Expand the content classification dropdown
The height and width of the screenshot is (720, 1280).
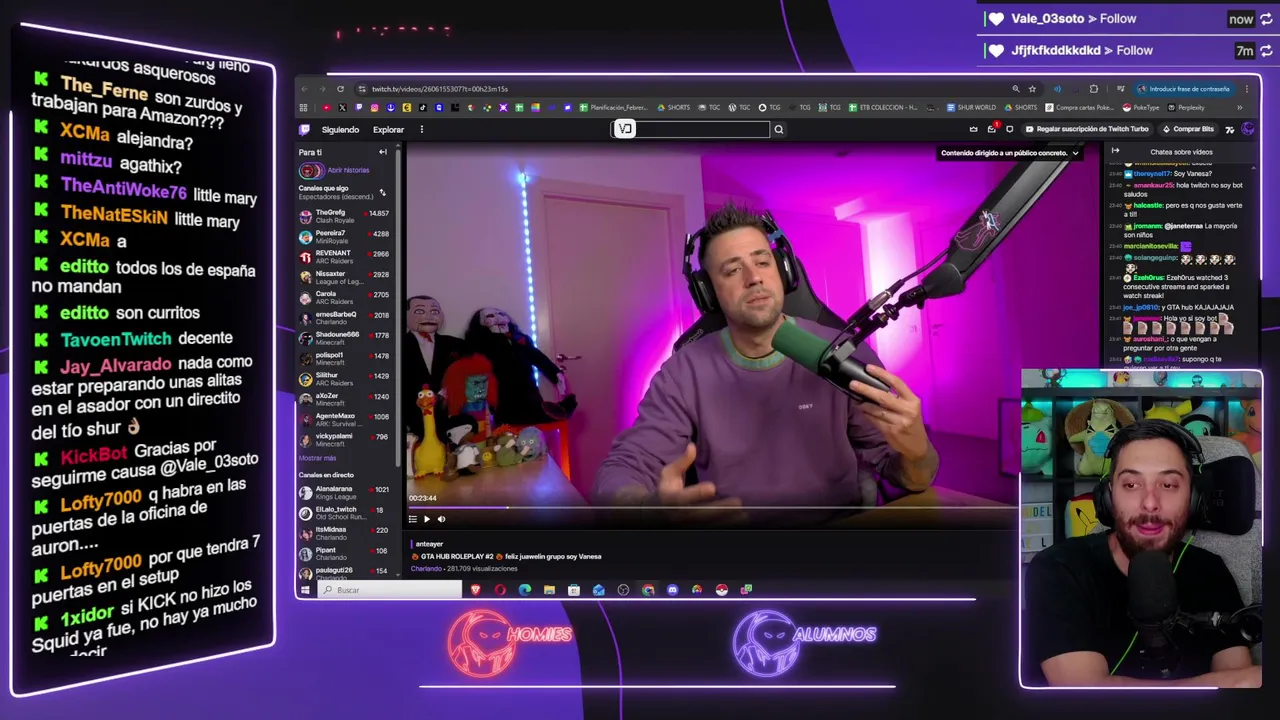click(1075, 153)
